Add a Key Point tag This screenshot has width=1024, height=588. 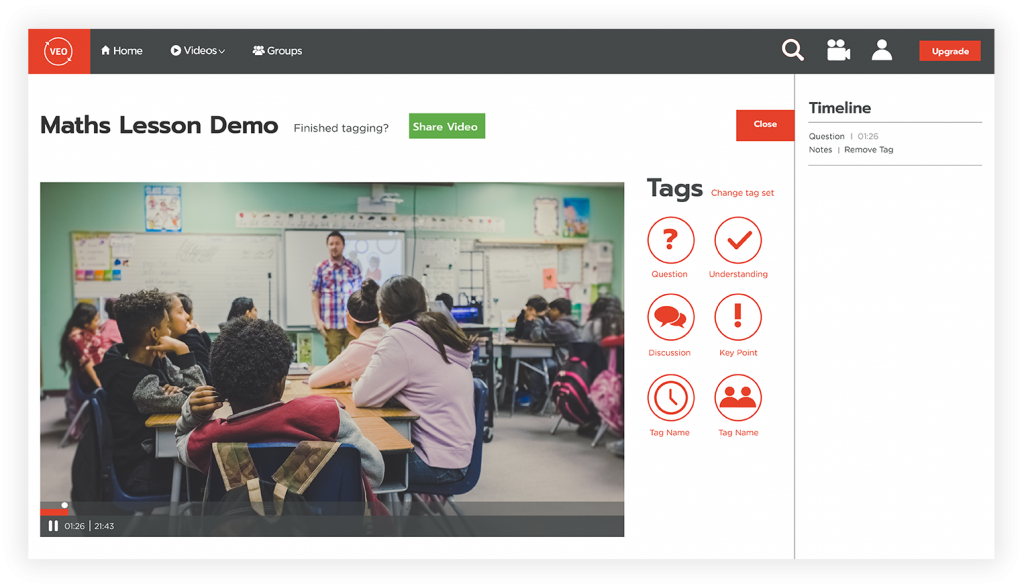tap(738, 317)
